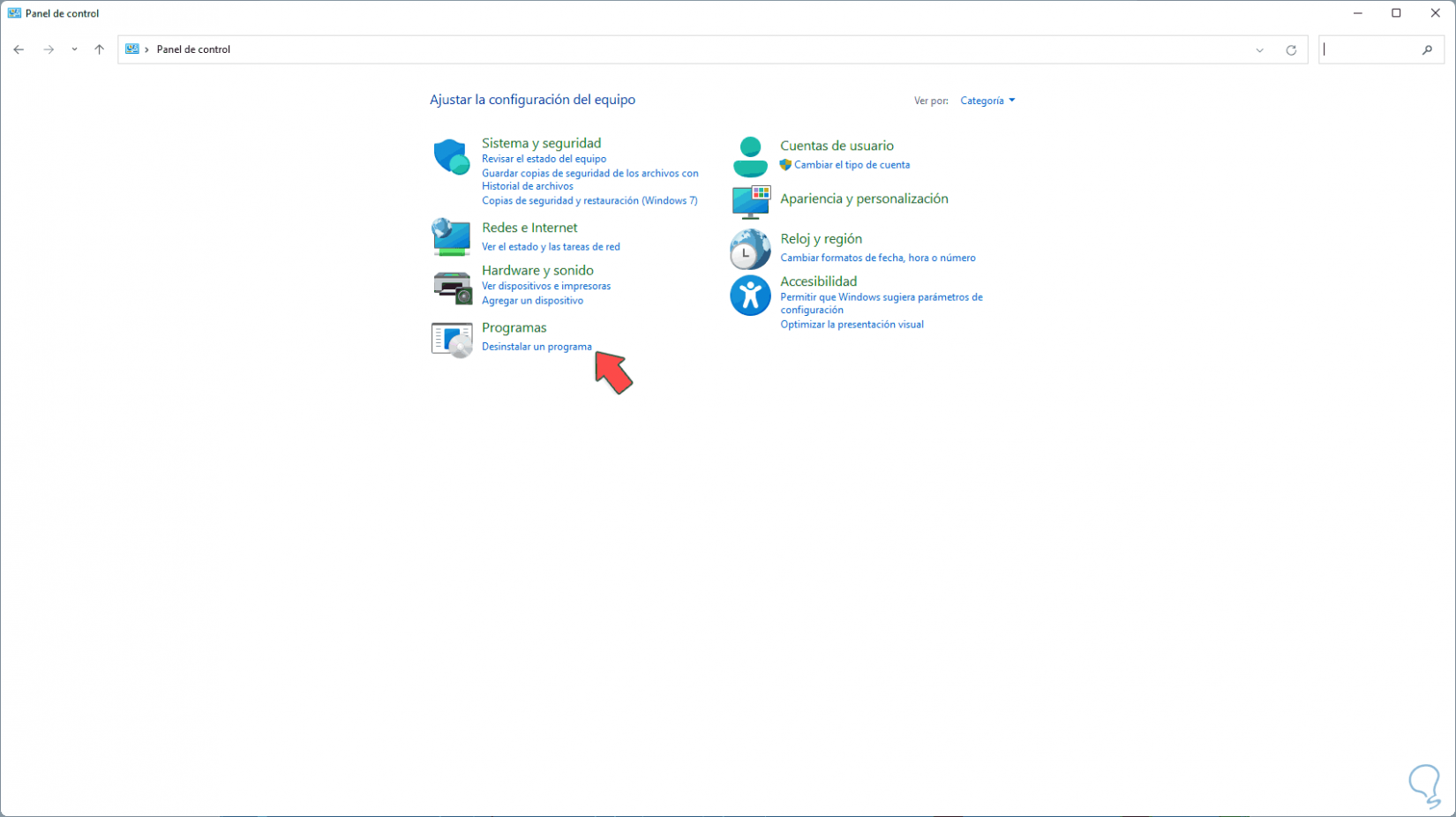This screenshot has height=817, width=1456.
Task: Open the Cuentas de usuario person icon
Action: pos(750,157)
